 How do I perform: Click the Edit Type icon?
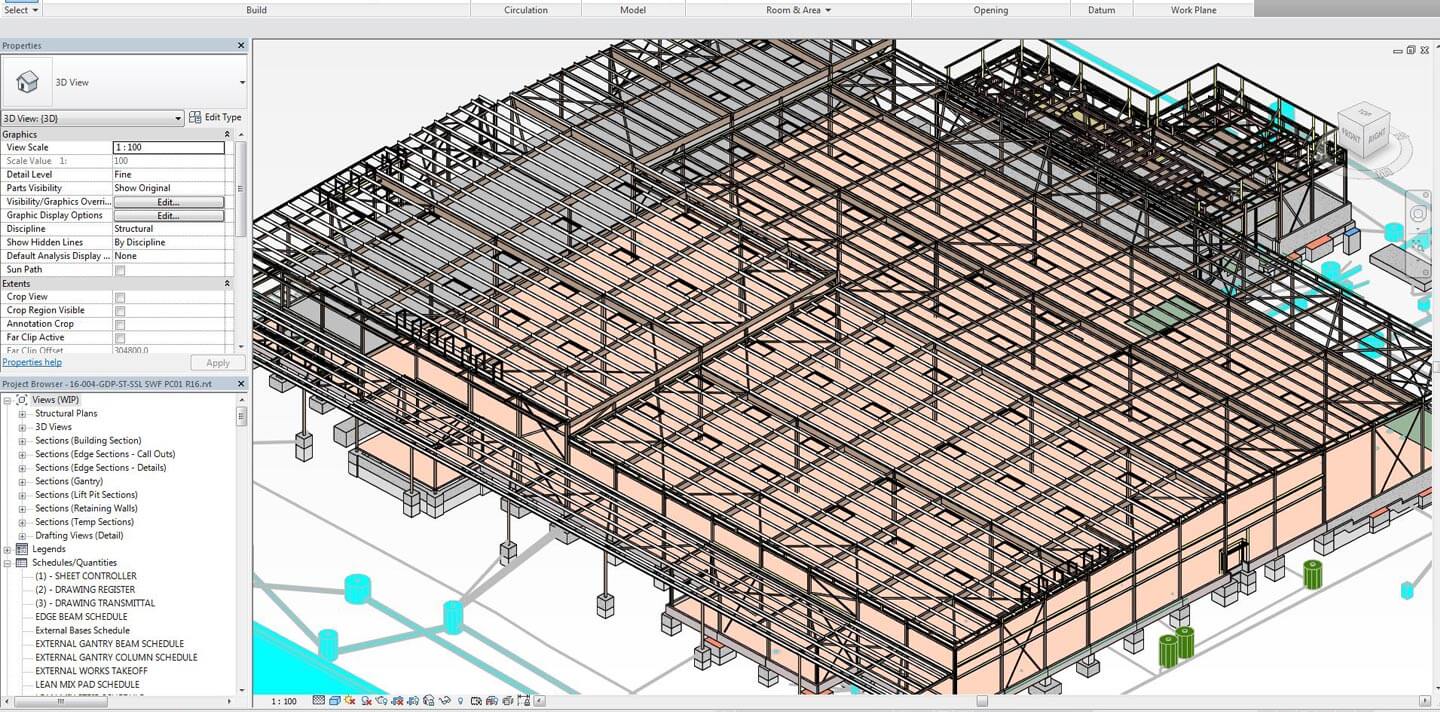(x=195, y=117)
